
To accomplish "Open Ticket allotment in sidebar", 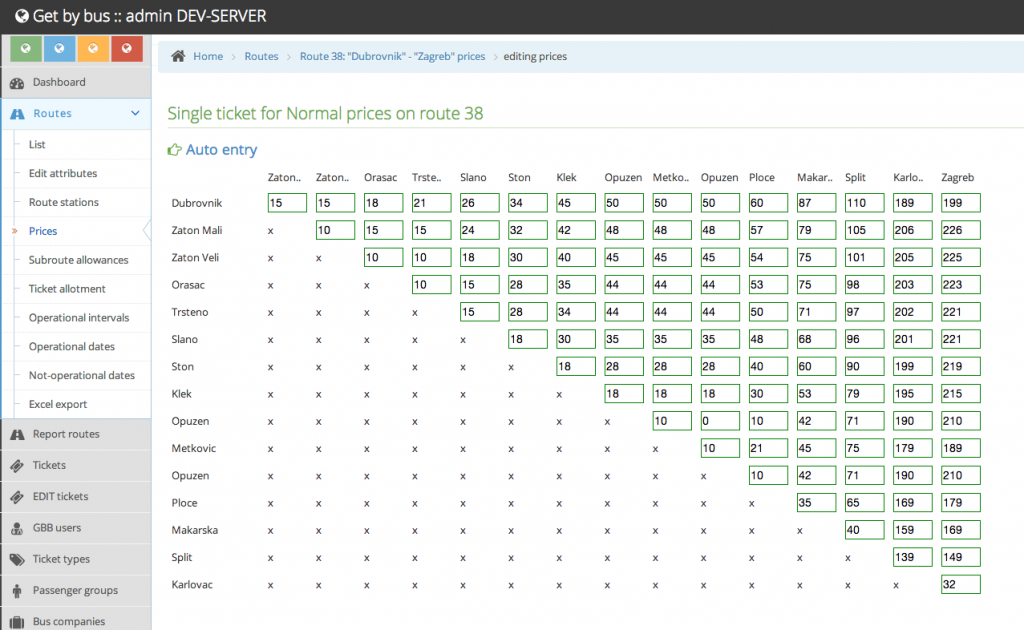I will tap(67, 289).
